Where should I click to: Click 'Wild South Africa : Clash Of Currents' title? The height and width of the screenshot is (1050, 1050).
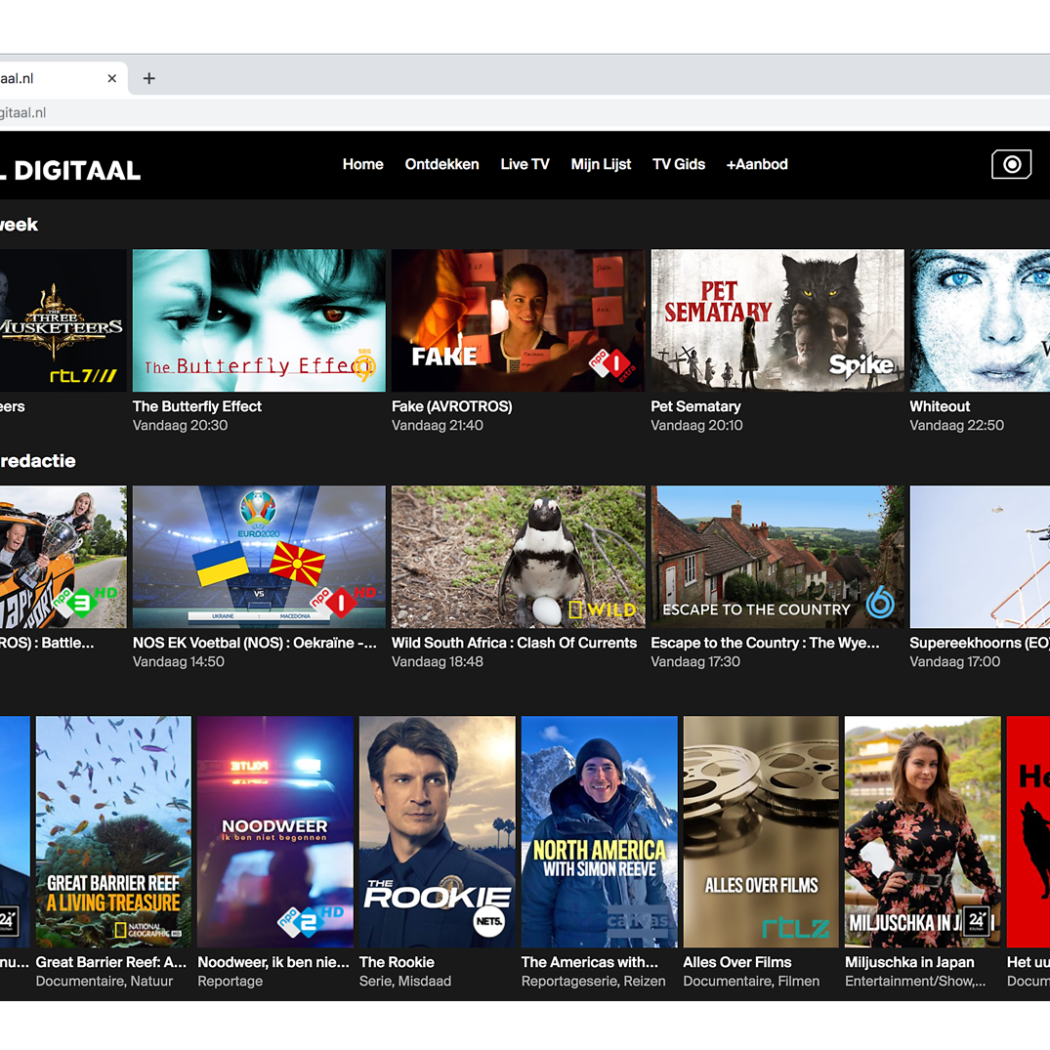[514, 643]
